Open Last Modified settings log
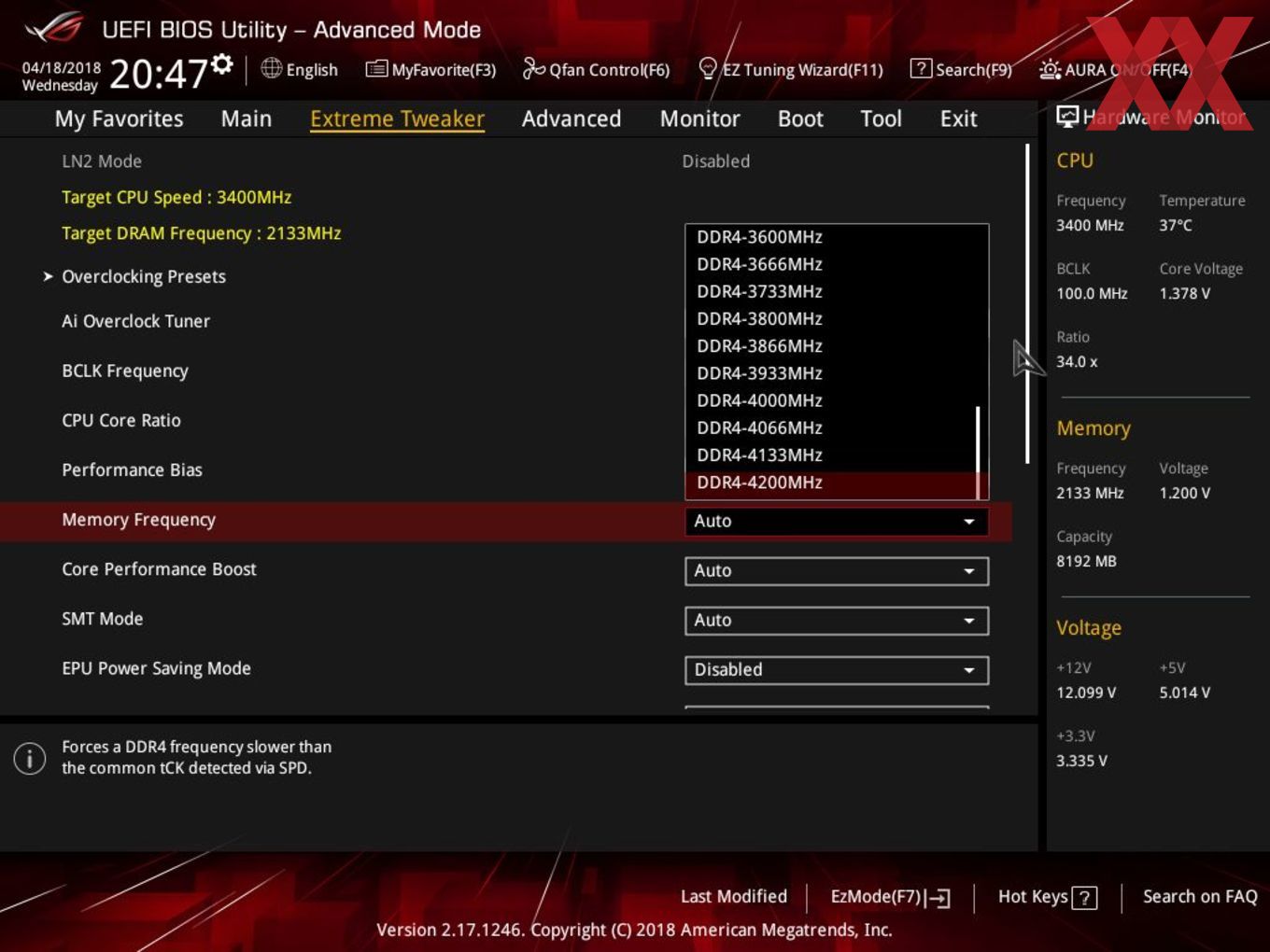This screenshot has width=1270, height=952. [x=734, y=896]
